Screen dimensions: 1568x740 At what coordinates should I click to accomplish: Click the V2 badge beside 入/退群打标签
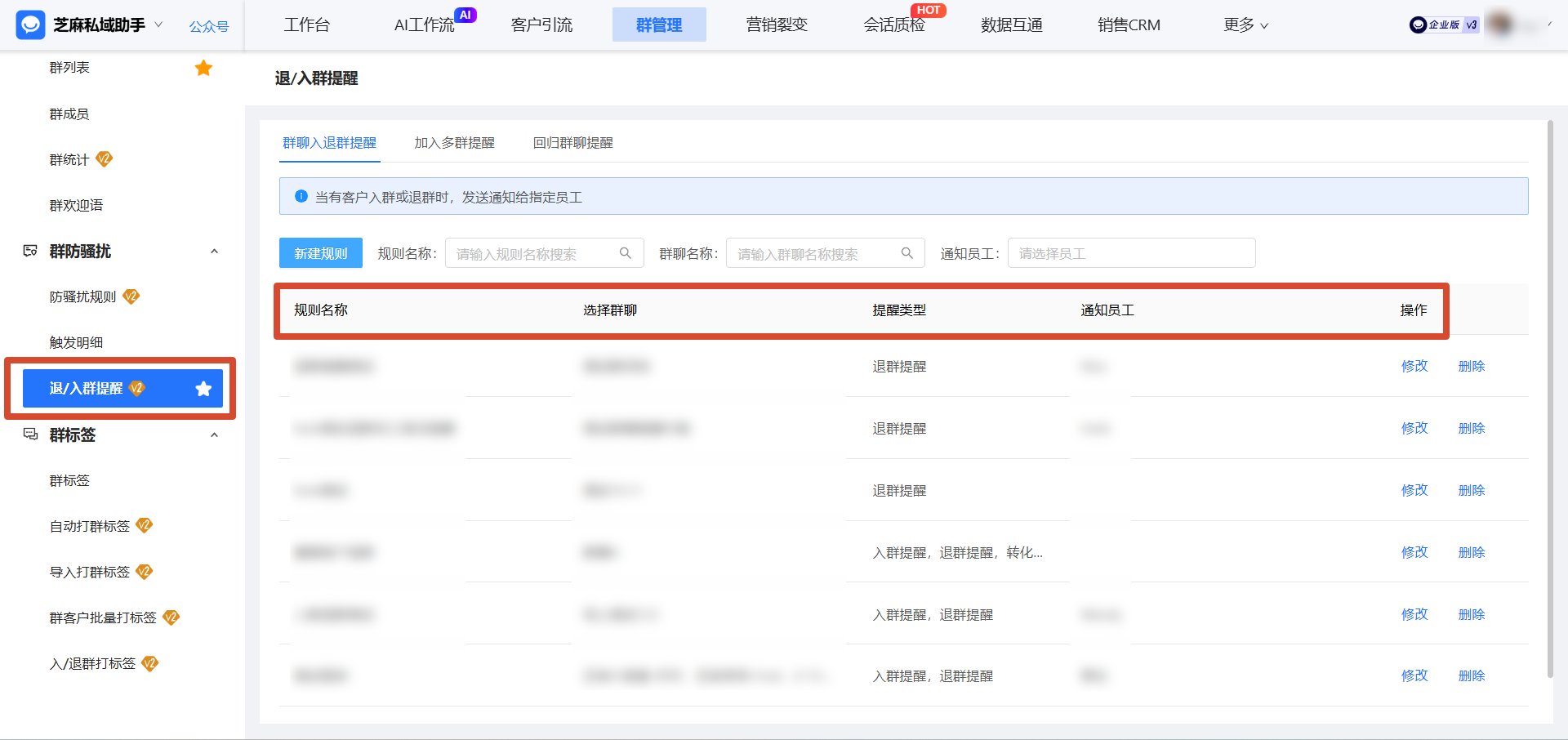150,663
